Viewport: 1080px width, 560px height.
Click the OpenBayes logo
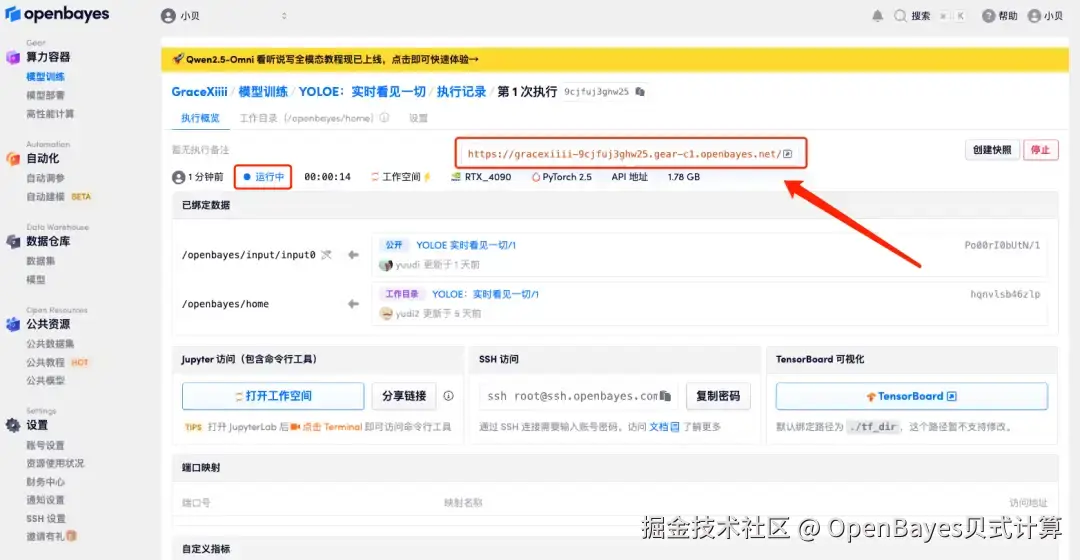coord(57,14)
